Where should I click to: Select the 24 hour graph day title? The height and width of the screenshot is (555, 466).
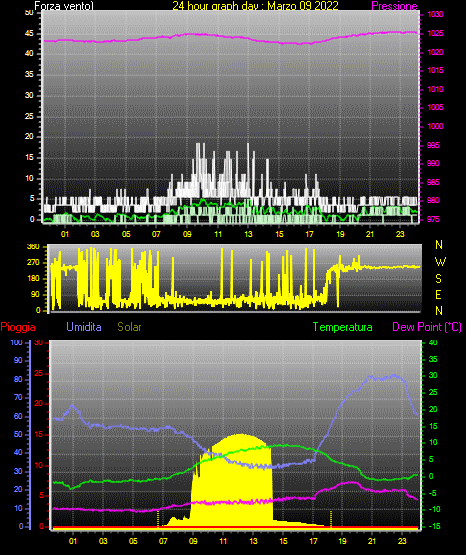pyautogui.click(x=255, y=6)
